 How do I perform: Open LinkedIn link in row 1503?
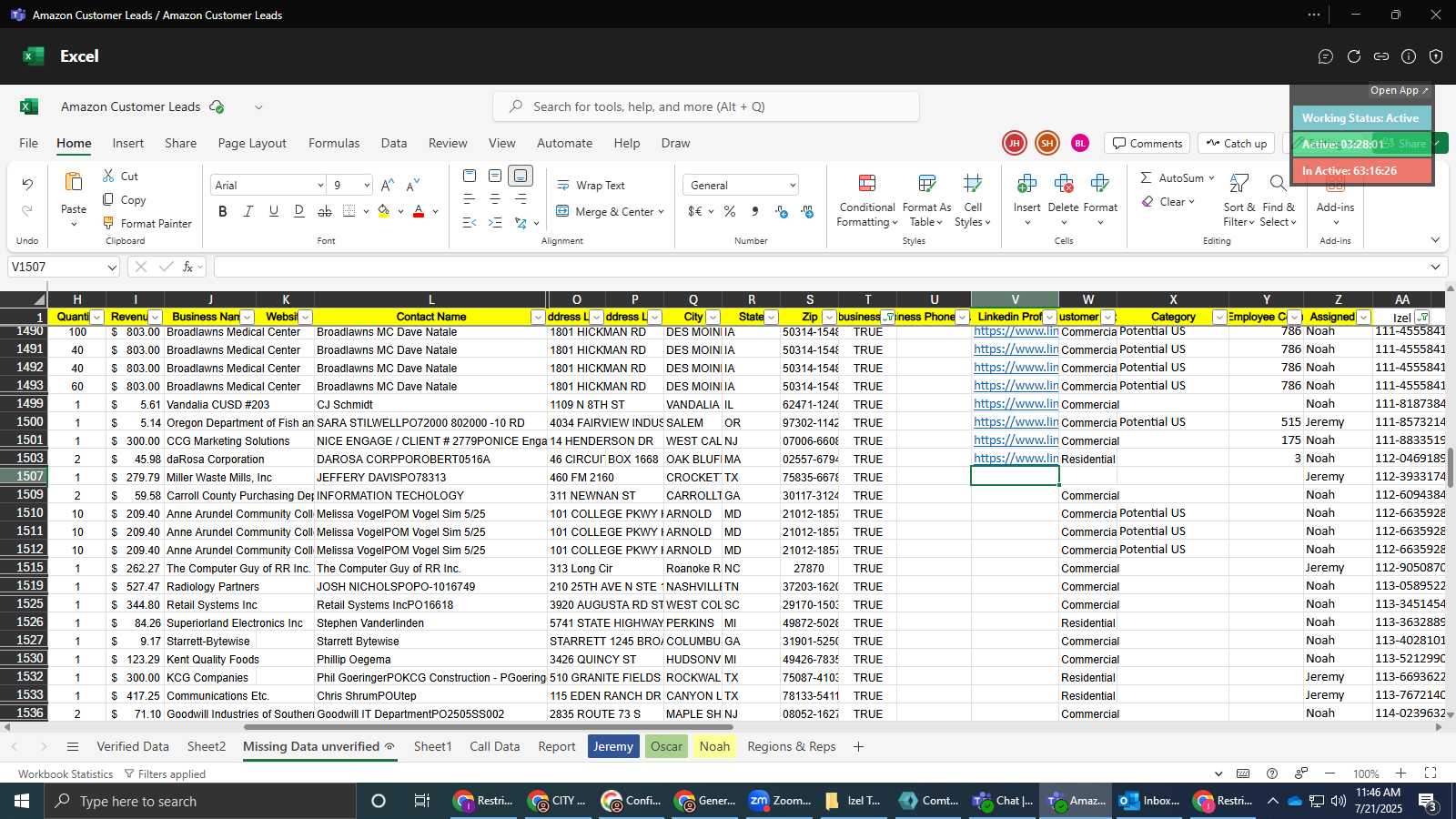(1016, 459)
